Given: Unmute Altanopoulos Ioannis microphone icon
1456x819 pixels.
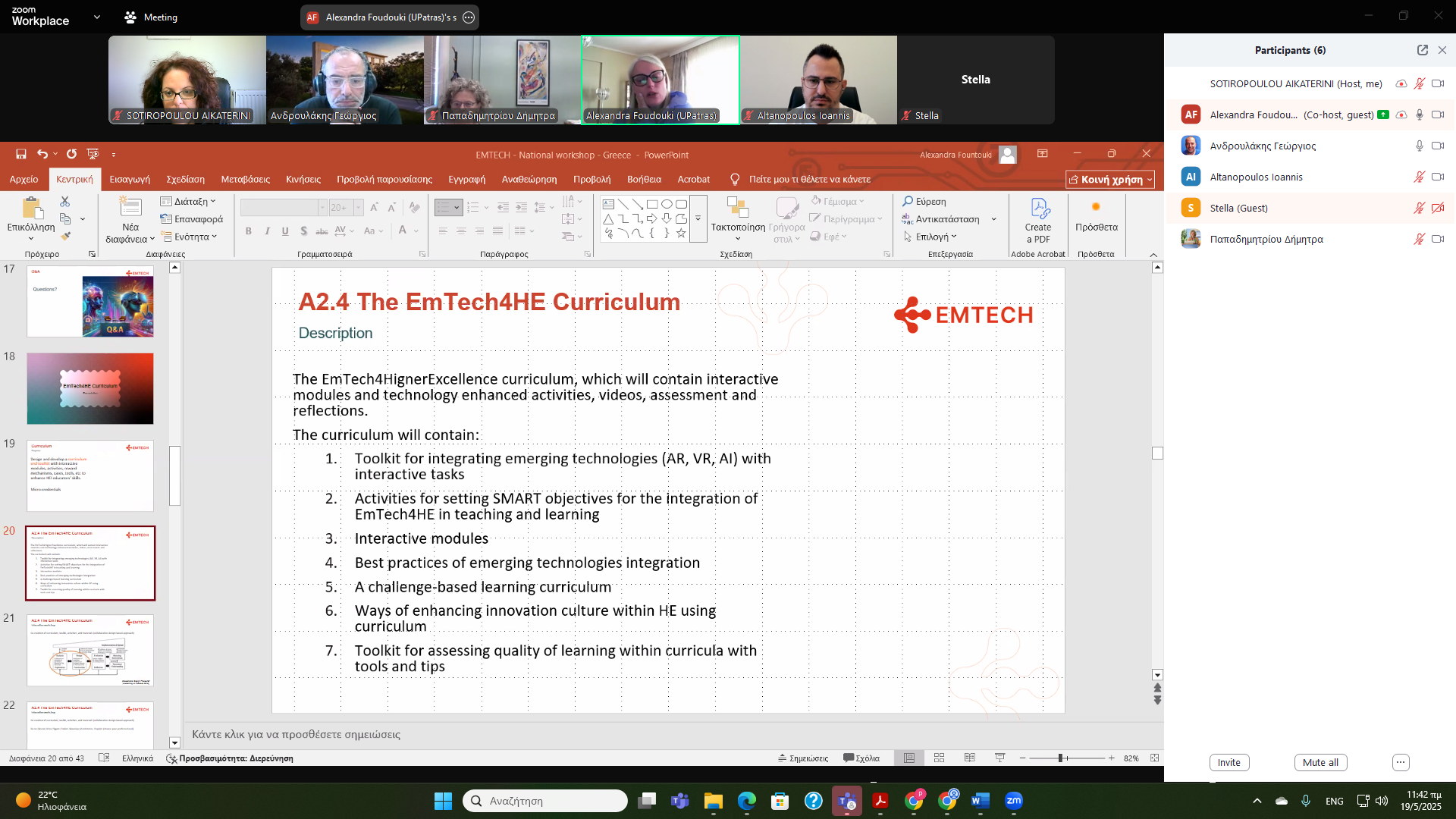Looking at the screenshot, I should click(1419, 177).
